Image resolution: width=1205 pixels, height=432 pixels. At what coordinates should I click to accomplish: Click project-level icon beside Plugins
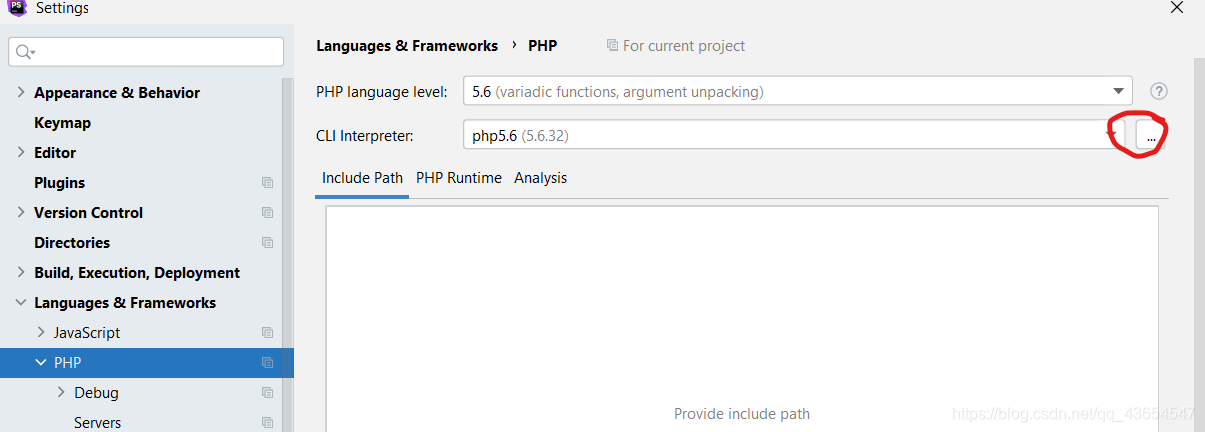coord(267,183)
